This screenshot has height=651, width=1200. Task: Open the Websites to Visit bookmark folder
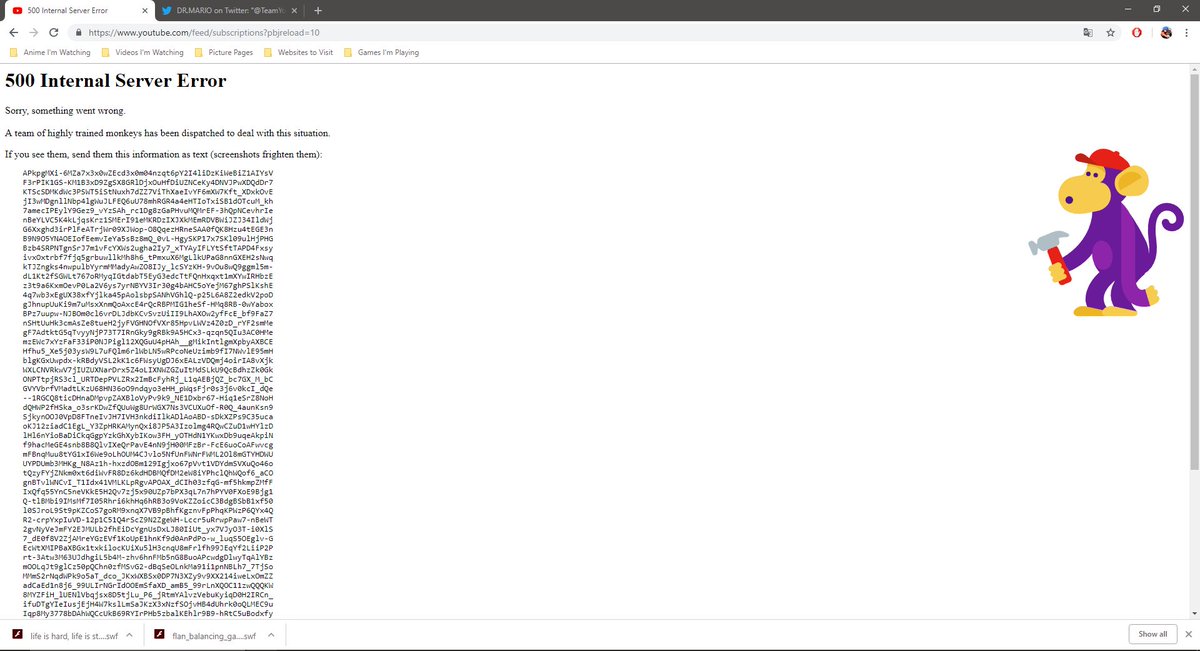(x=299, y=52)
